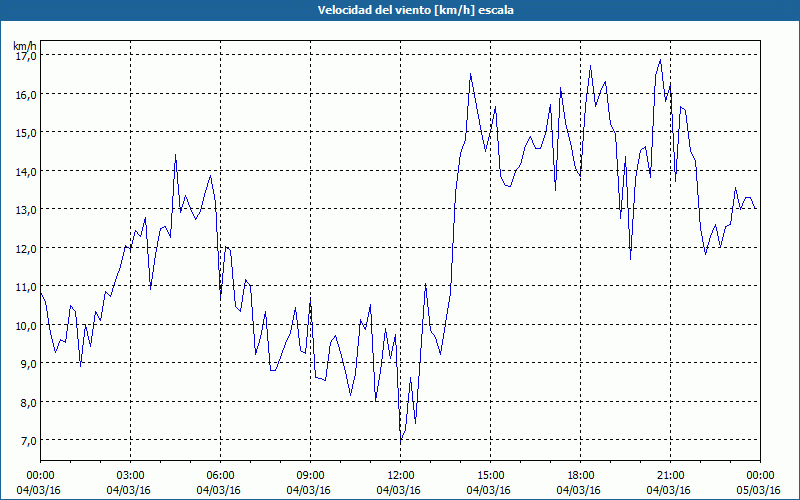The height and width of the screenshot is (500, 800).
Task: Click the lowest wind speed point near 12:00
Action: click(401, 439)
